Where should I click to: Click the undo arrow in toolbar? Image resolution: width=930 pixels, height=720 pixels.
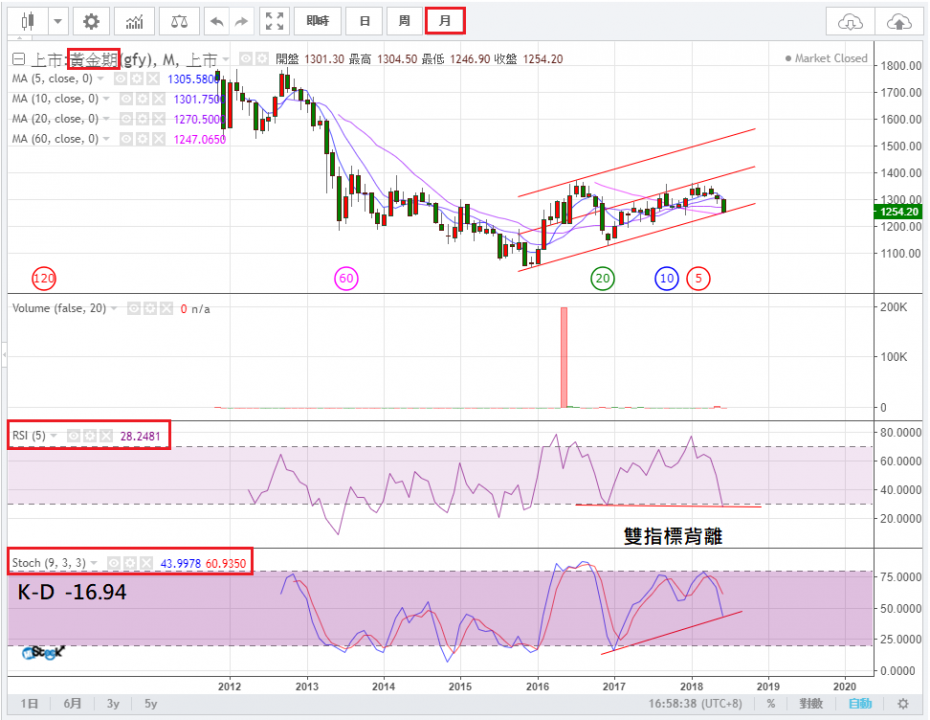[x=217, y=22]
